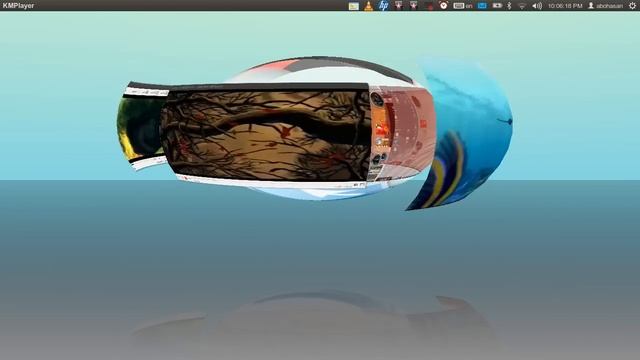Open the Wi-Fi network indicator

click(522, 6)
